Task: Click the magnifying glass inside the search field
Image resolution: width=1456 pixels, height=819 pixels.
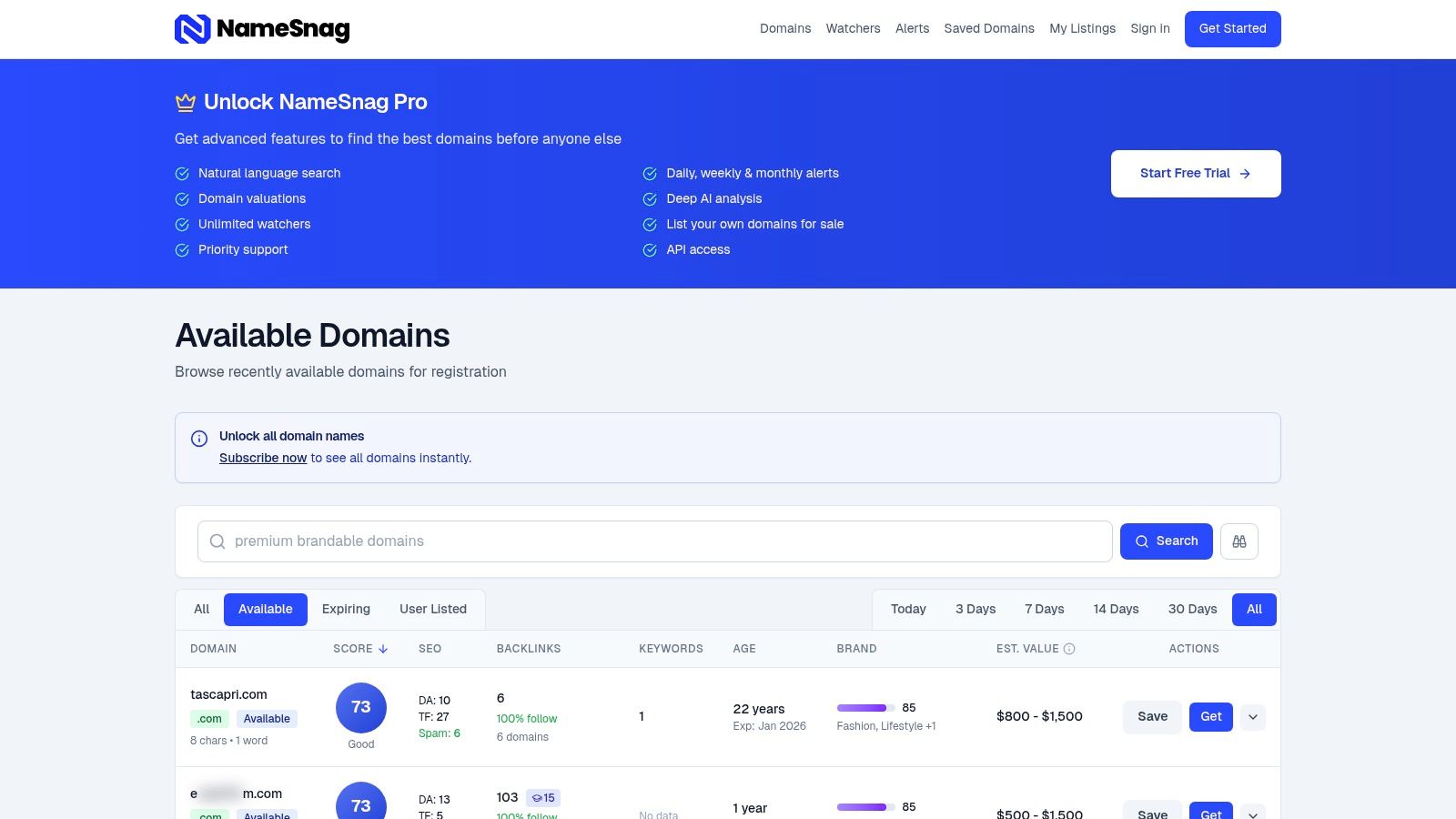Action: pos(217,541)
